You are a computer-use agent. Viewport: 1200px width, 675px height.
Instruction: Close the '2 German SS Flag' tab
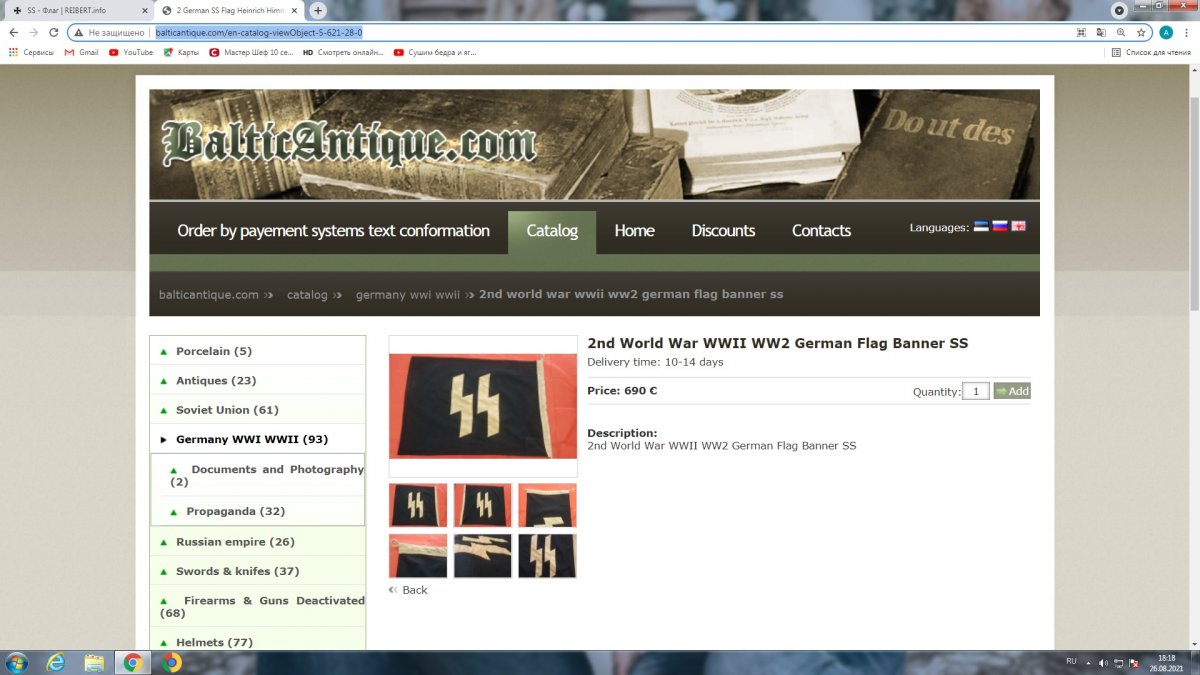294,10
